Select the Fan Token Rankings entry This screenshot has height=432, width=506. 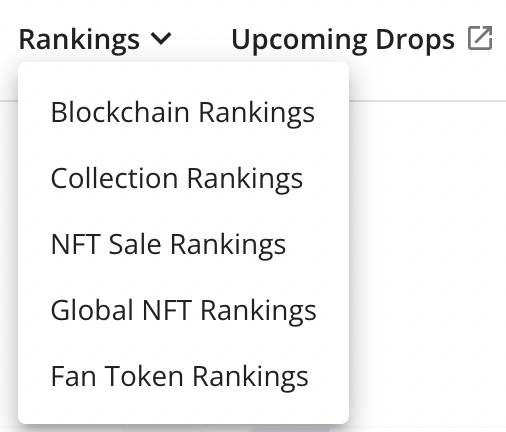179,376
